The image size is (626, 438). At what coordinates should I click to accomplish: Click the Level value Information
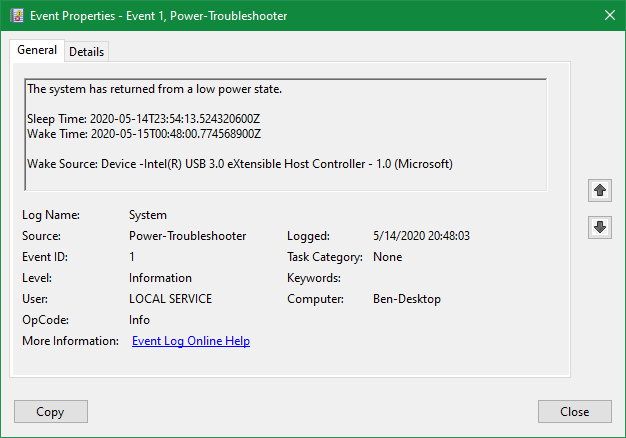coord(160,278)
